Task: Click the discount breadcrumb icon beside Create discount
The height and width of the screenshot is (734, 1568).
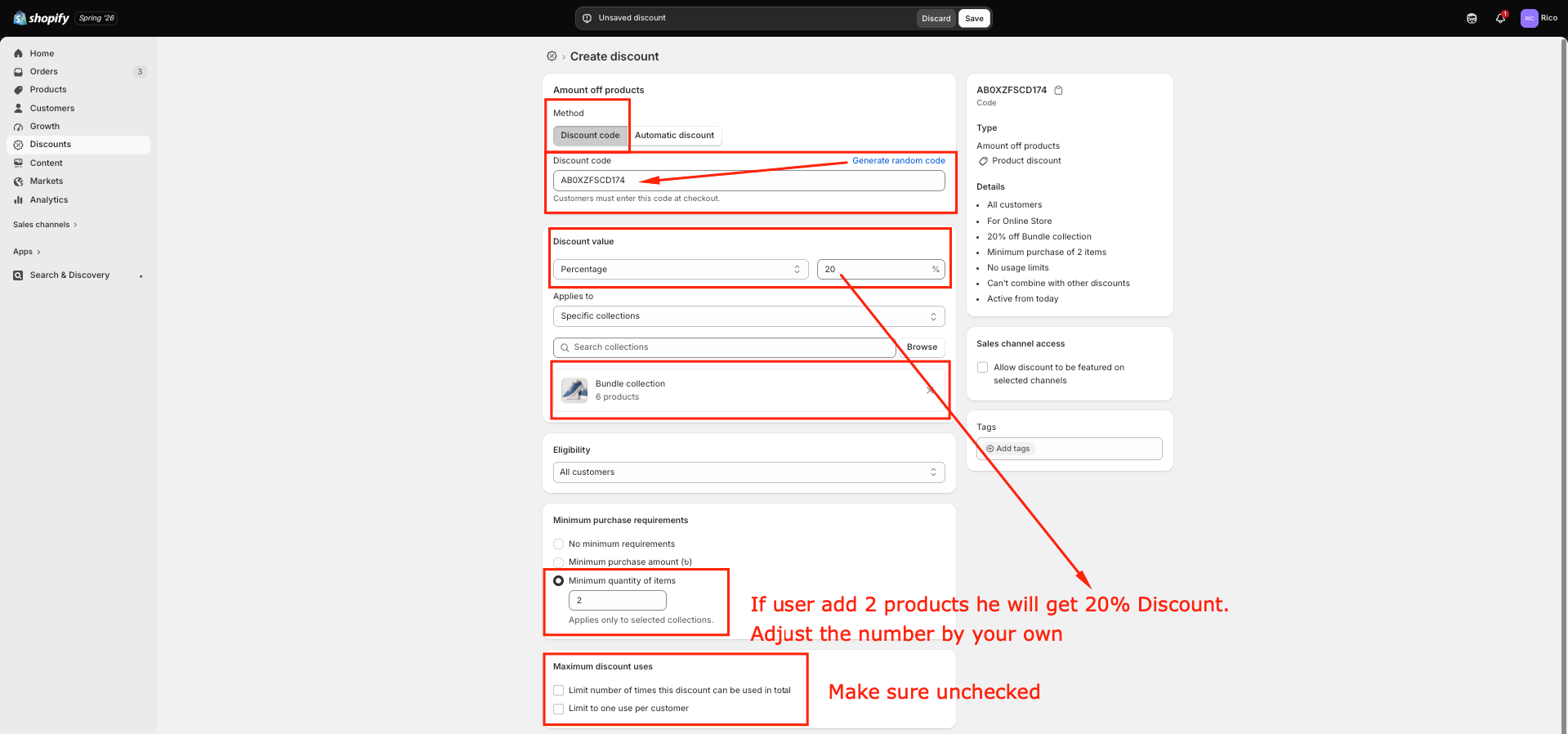Action: pos(552,56)
